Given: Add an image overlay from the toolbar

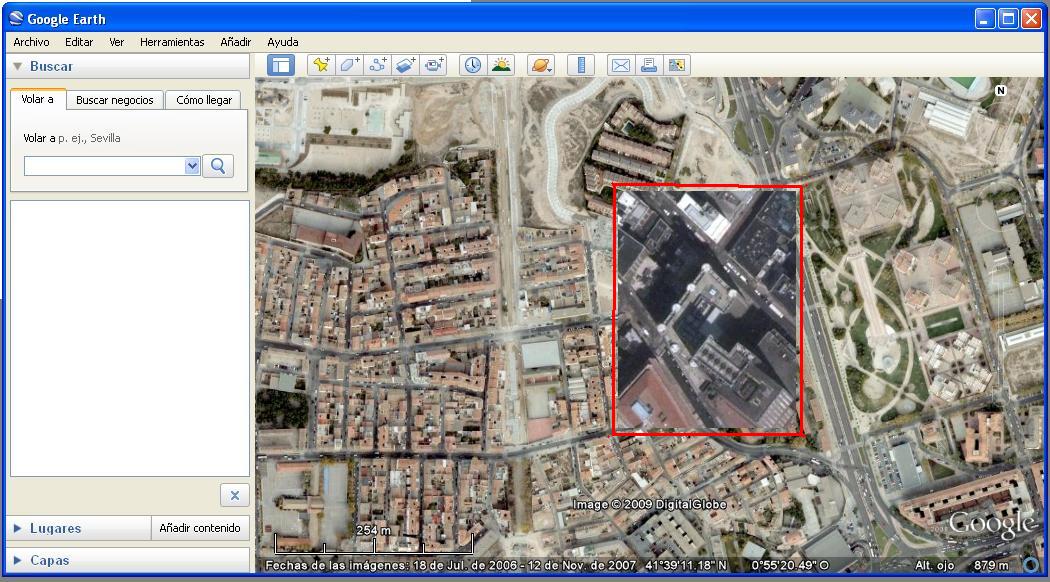Looking at the screenshot, I should pyautogui.click(x=405, y=65).
